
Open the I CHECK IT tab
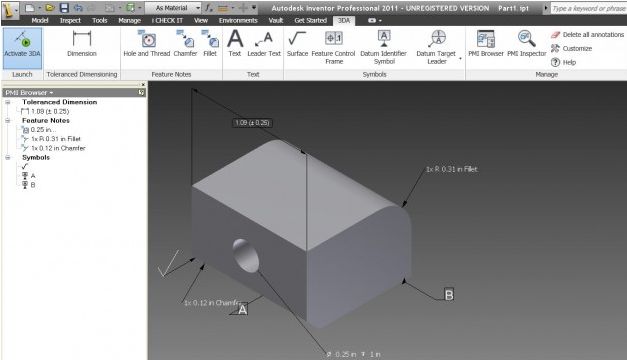pyautogui.click(x=167, y=20)
